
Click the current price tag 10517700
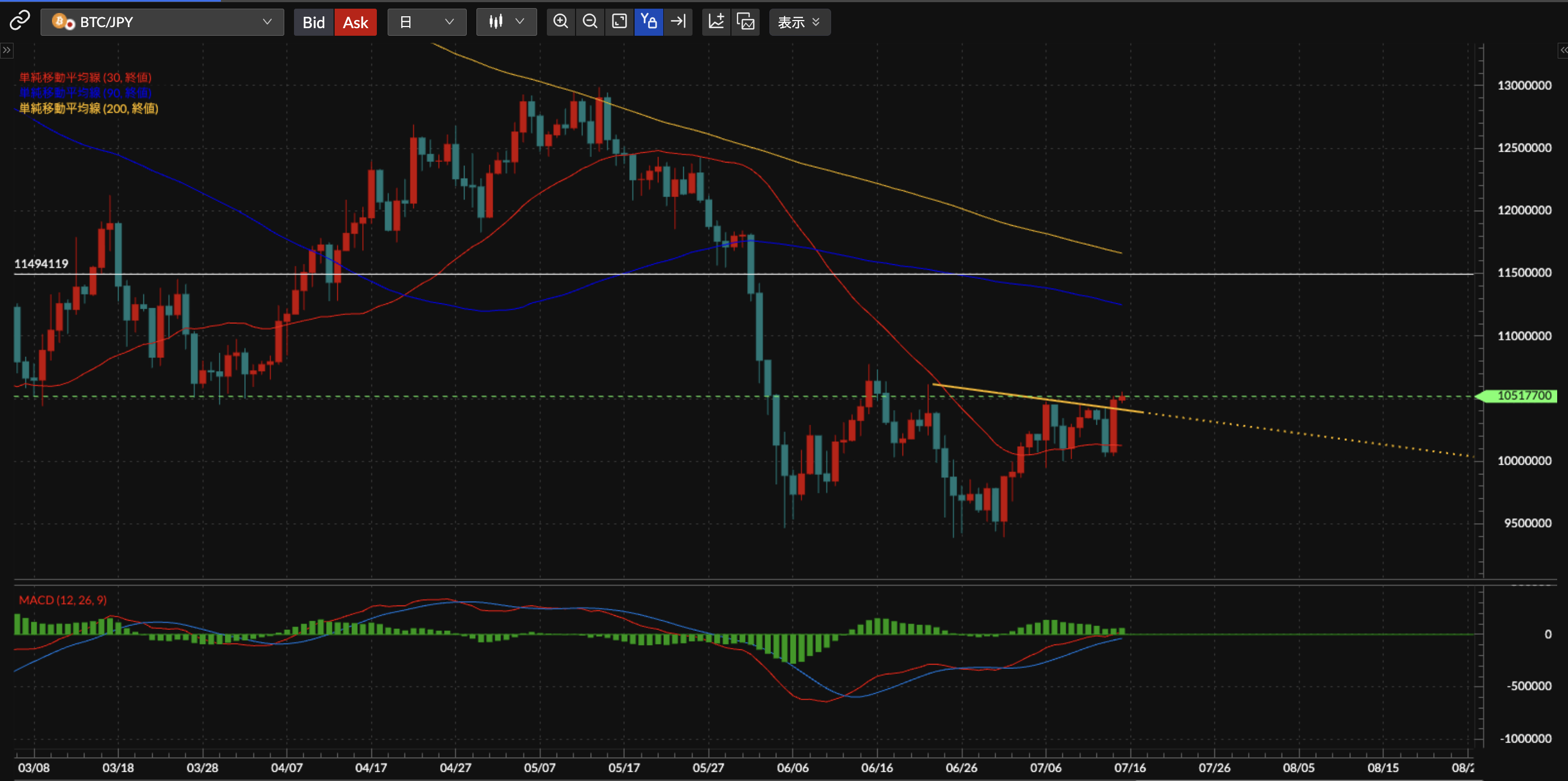pos(1518,396)
